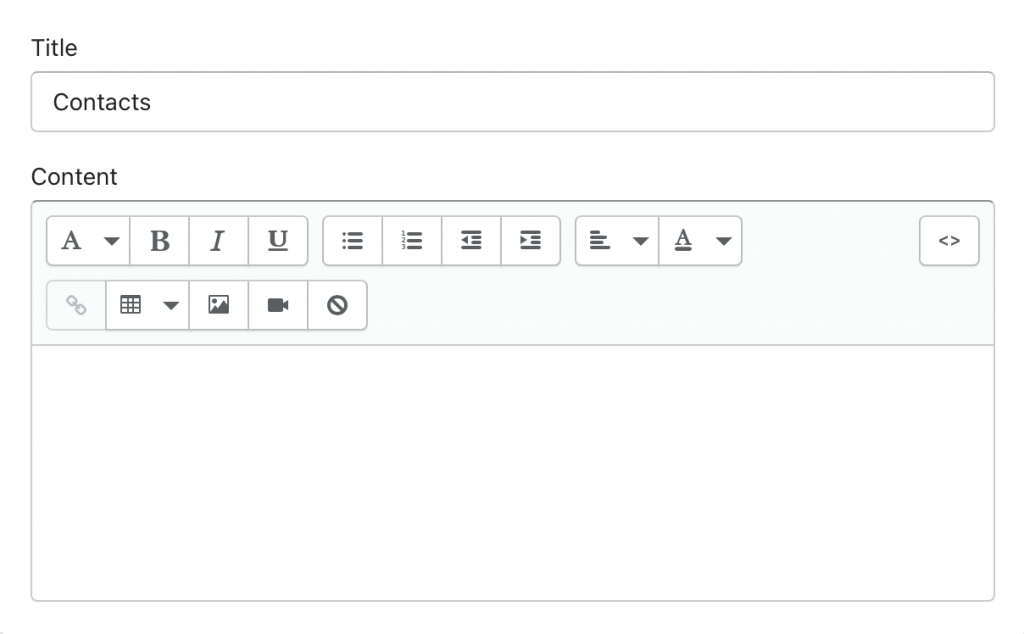Insert an unordered bullet list

352,240
